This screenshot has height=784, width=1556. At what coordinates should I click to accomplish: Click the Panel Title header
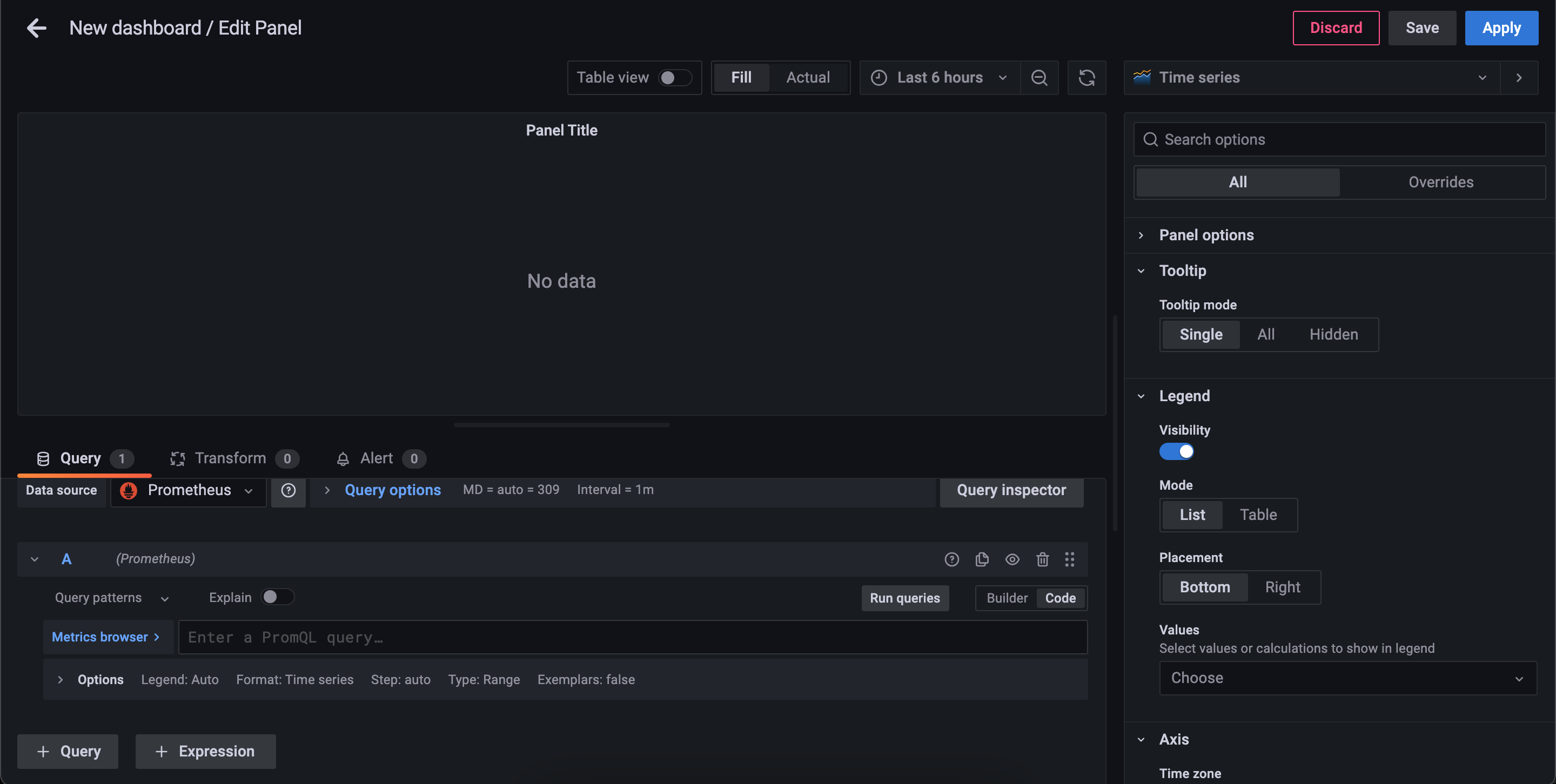tap(562, 130)
